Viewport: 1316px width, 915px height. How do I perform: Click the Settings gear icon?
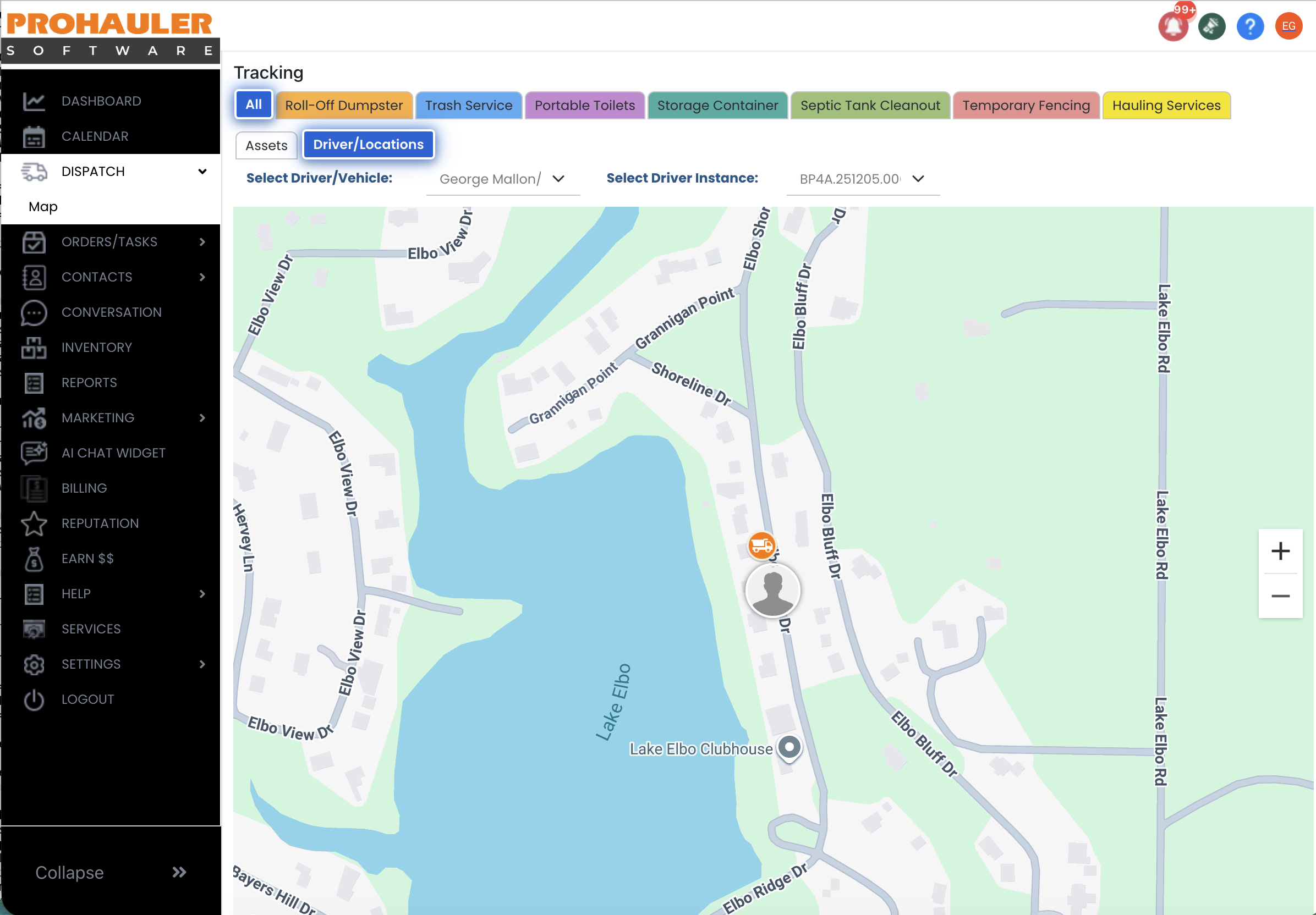pyautogui.click(x=34, y=665)
